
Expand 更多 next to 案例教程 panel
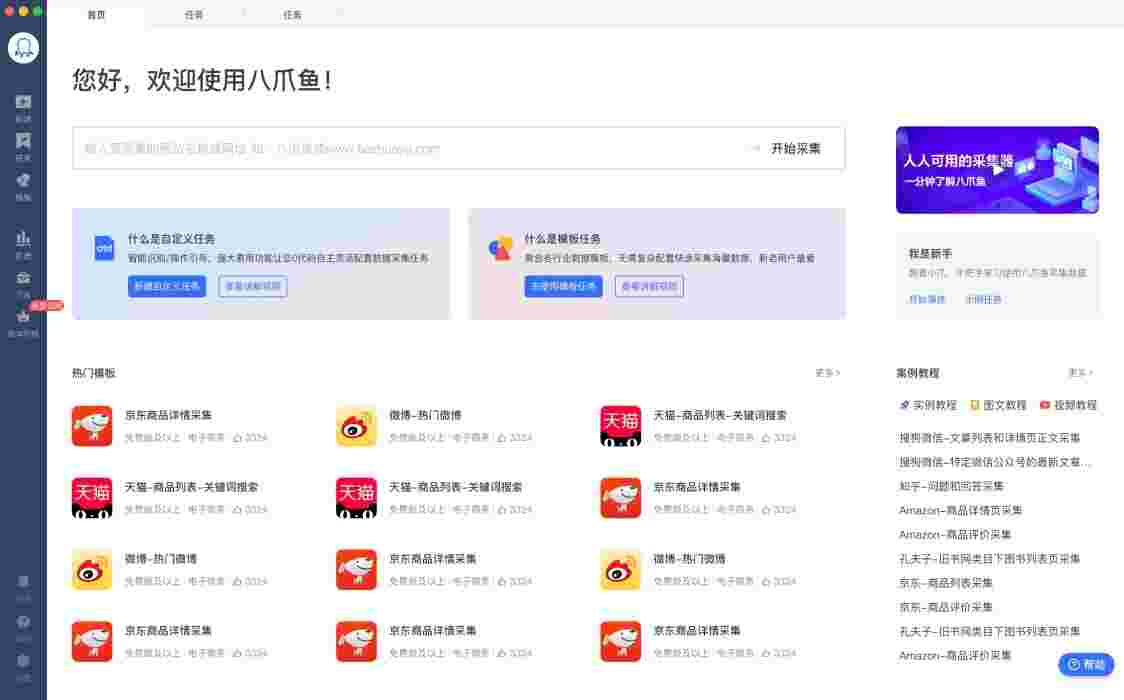click(1080, 372)
